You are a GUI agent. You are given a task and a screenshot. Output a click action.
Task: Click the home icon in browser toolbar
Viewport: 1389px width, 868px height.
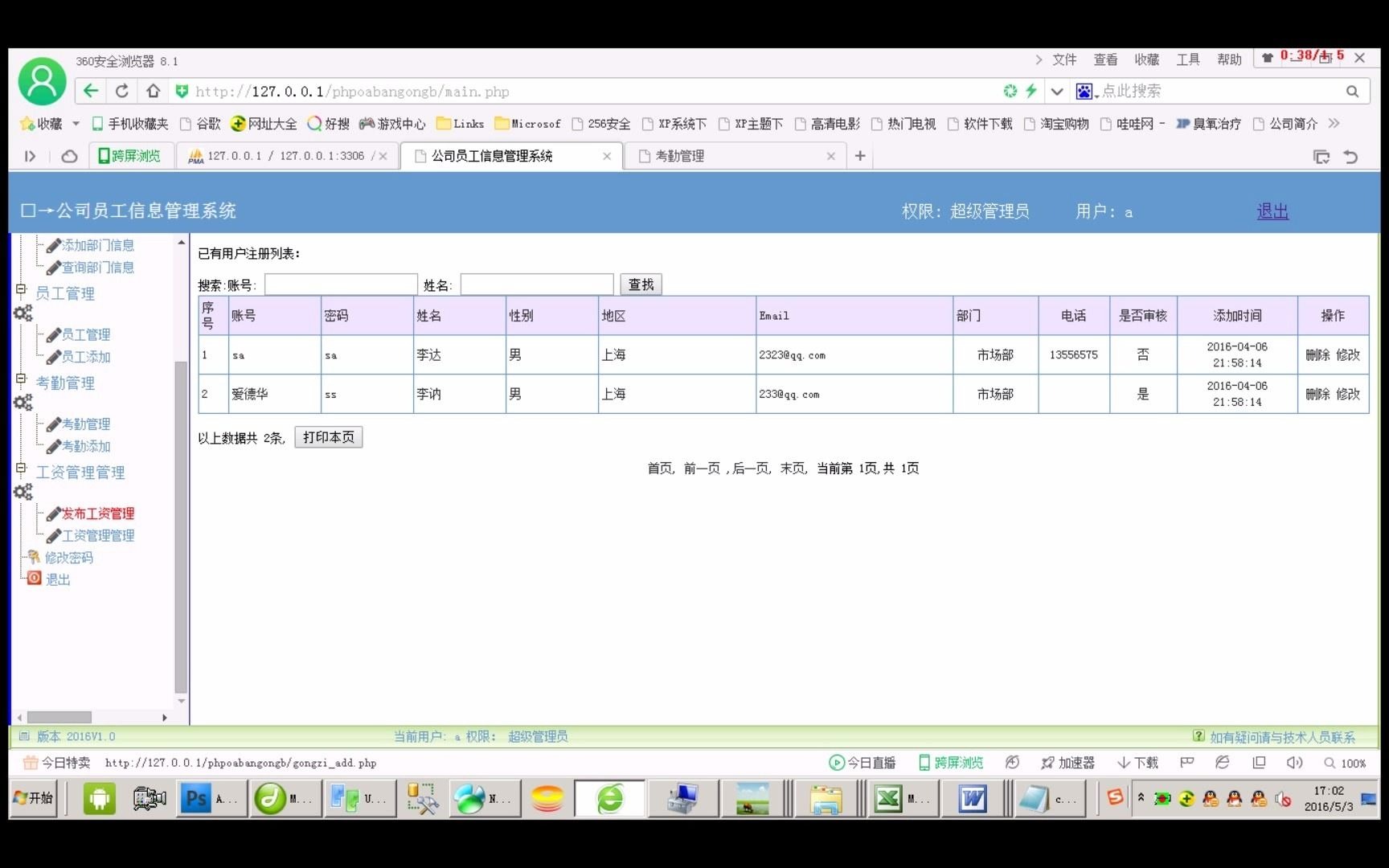(154, 91)
